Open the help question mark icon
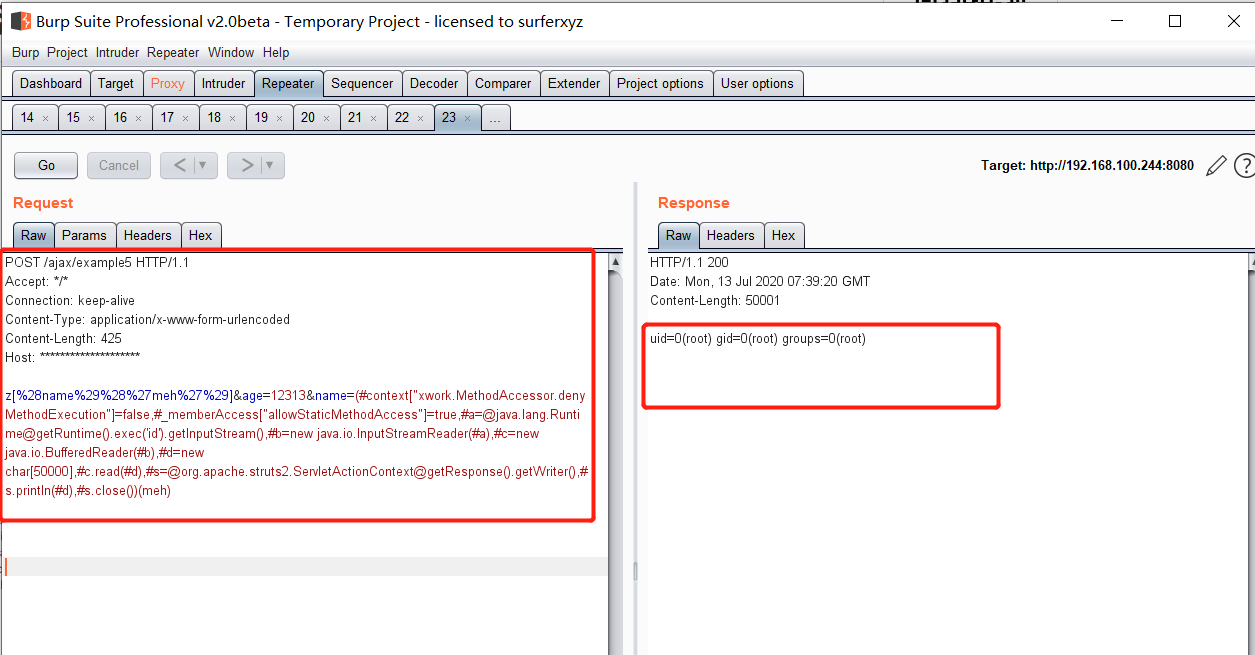The image size is (1255, 655). pyautogui.click(x=1245, y=166)
